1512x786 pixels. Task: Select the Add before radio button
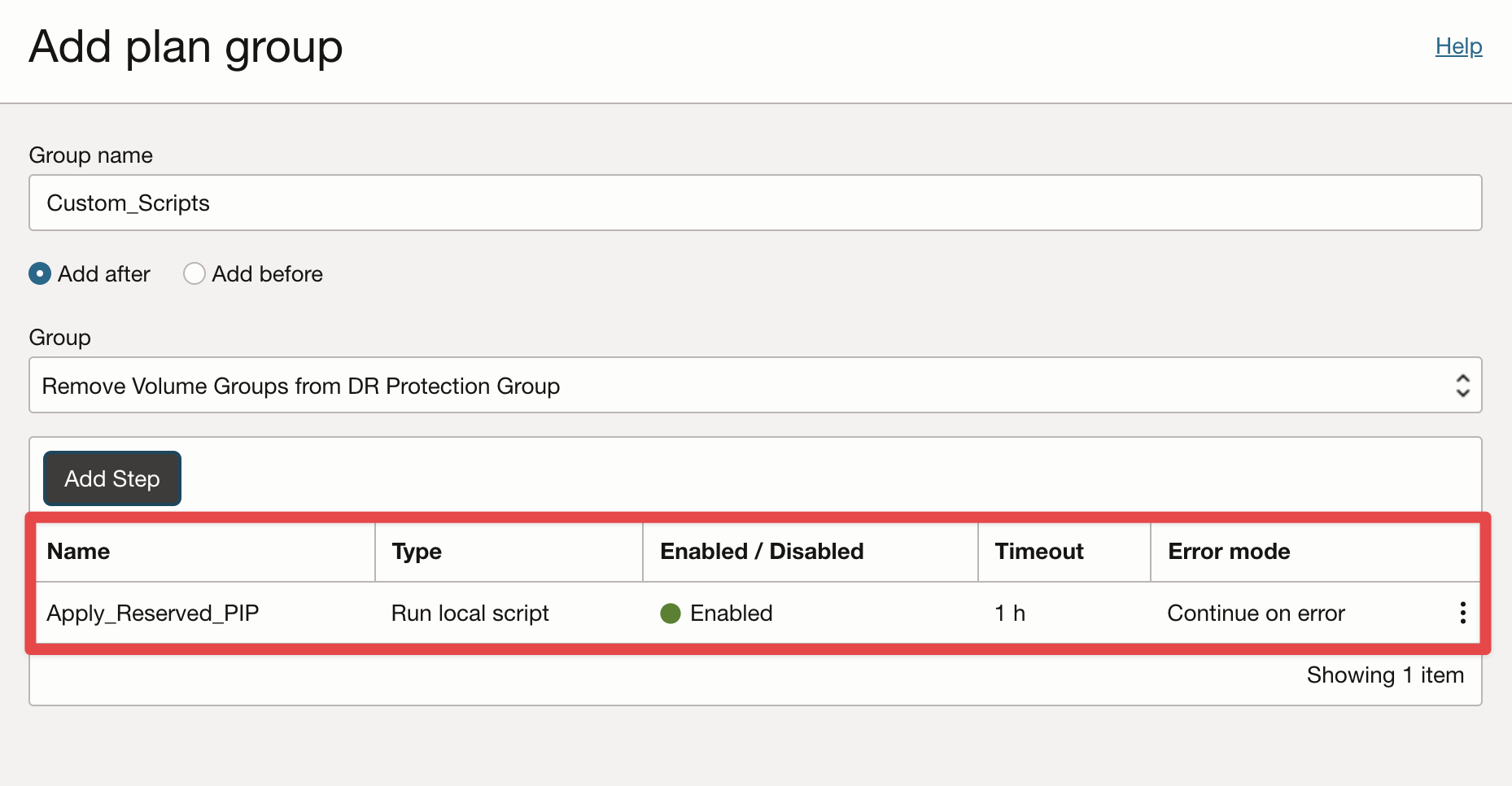(x=194, y=273)
